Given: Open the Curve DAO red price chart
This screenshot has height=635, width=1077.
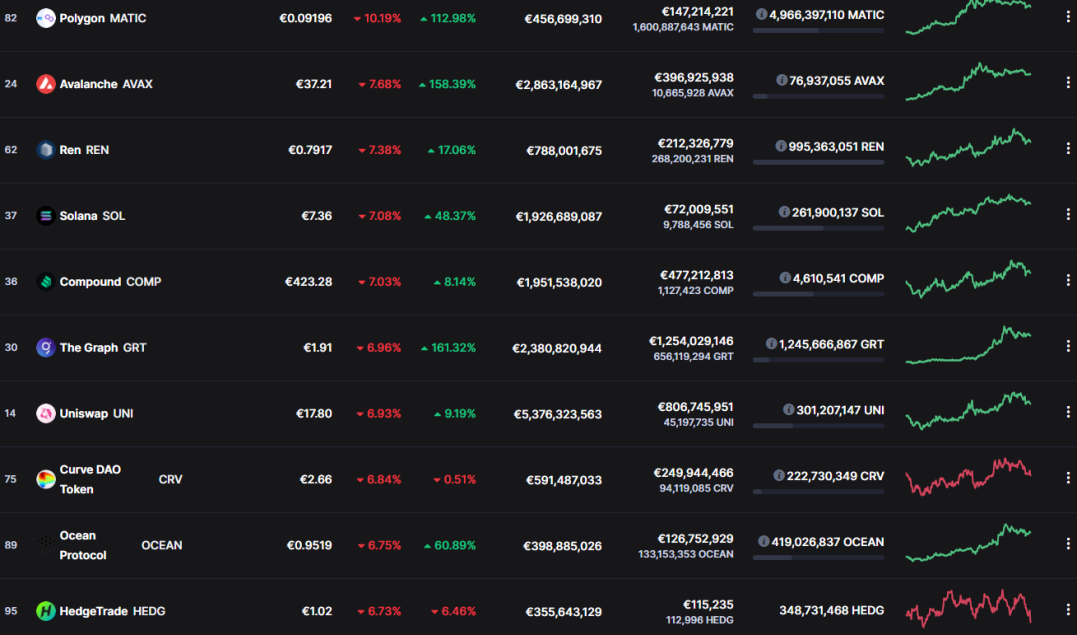Looking at the screenshot, I should (x=968, y=477).
